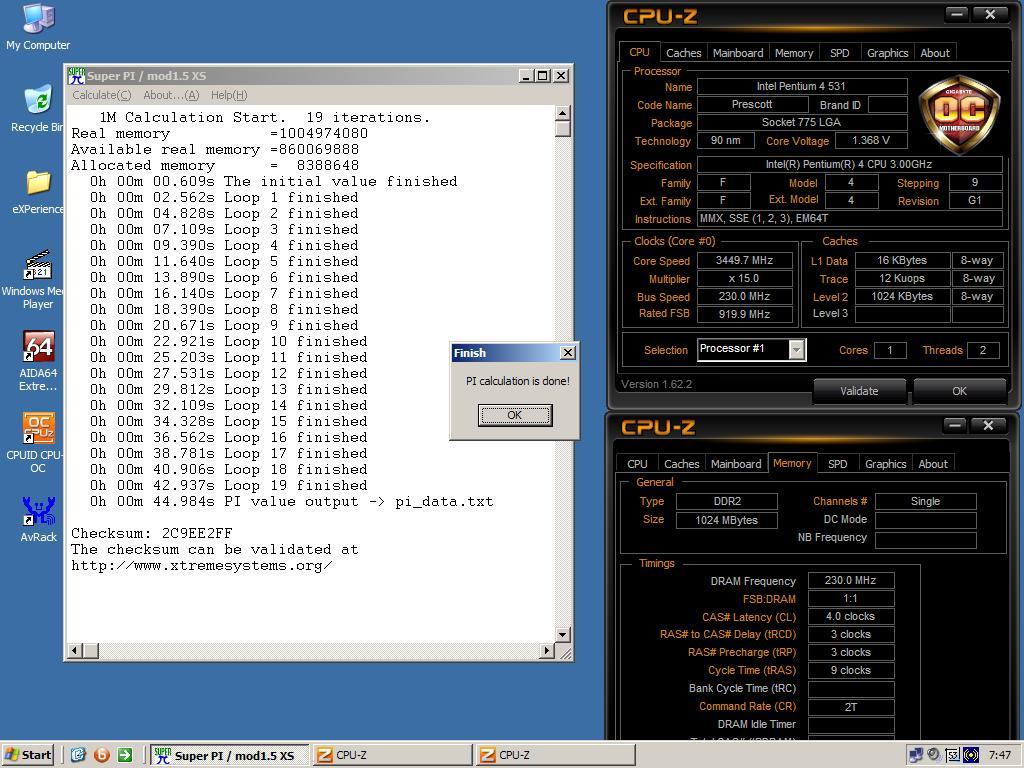Screen dimensions: 1024x768
Task: Click the Checksum: 2C9EE2FF line
Action: tap(152, 533)
